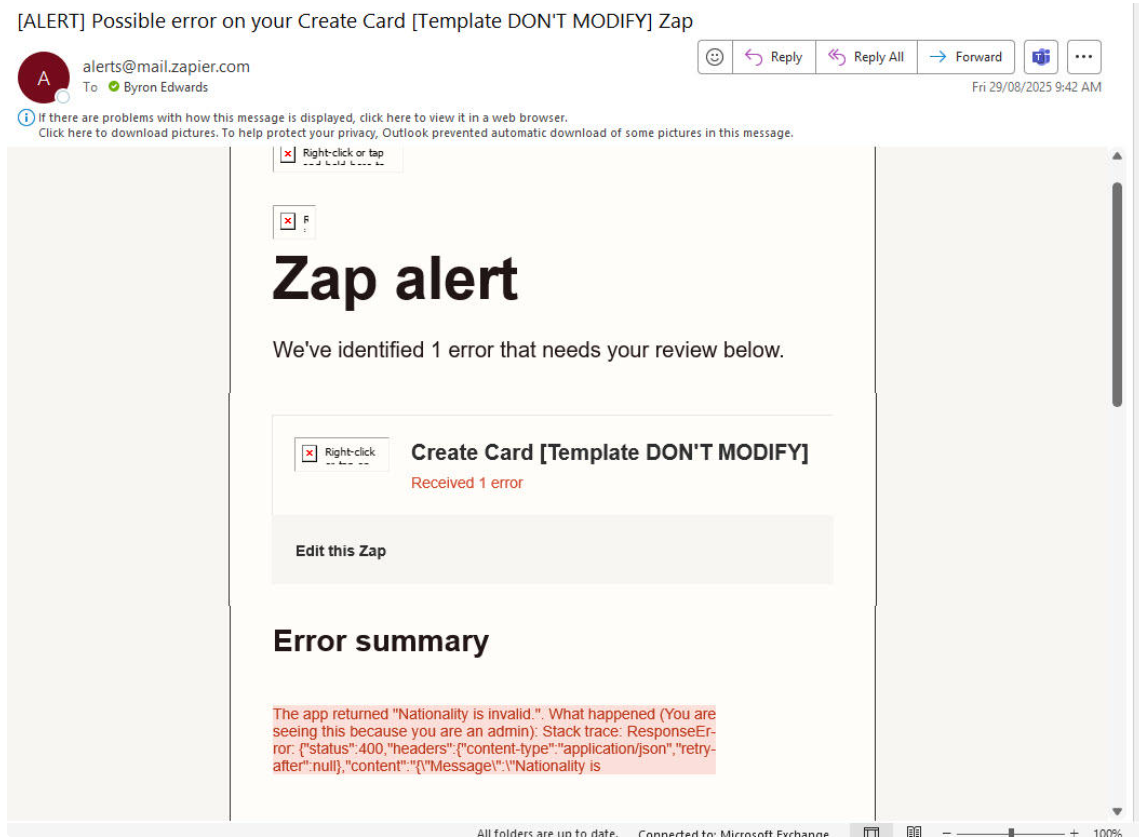Viewport: 1139px width, 837px height.
Task: Click the small blocked image above Zap alert
Action: (293, 221)
